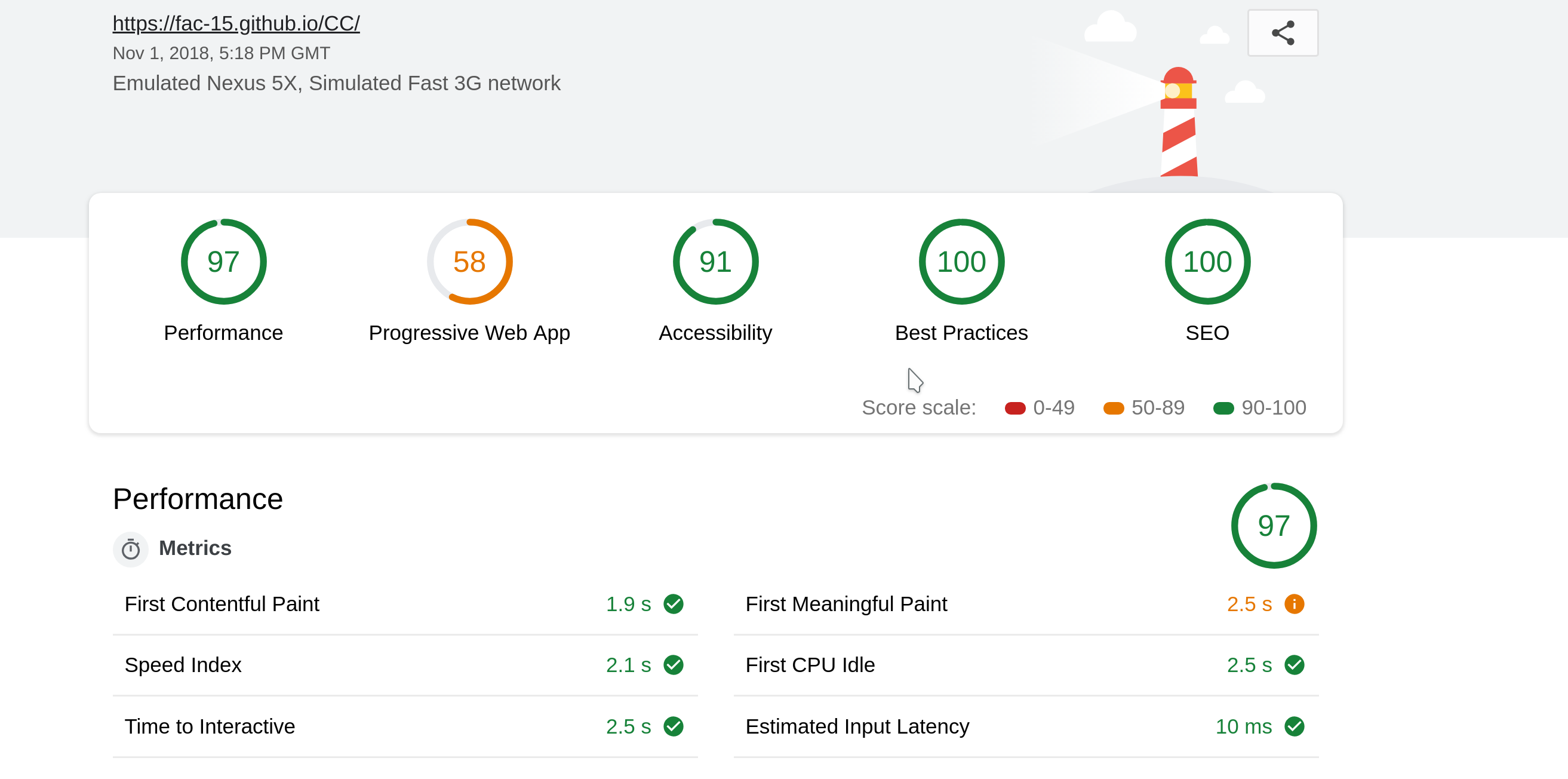Screen dimensions: 1568x779
Task: Click the share icon button
Action: [x=1283, y=33]
